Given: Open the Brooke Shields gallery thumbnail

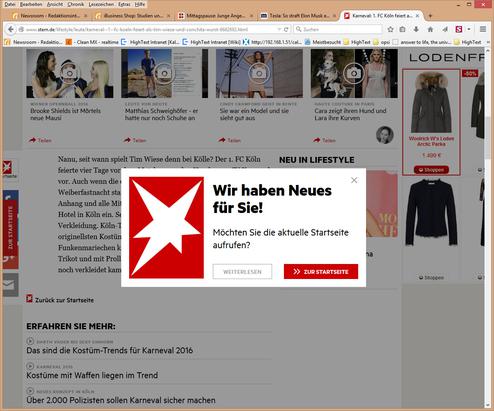Looking at the screenshot, I should 70,73.
